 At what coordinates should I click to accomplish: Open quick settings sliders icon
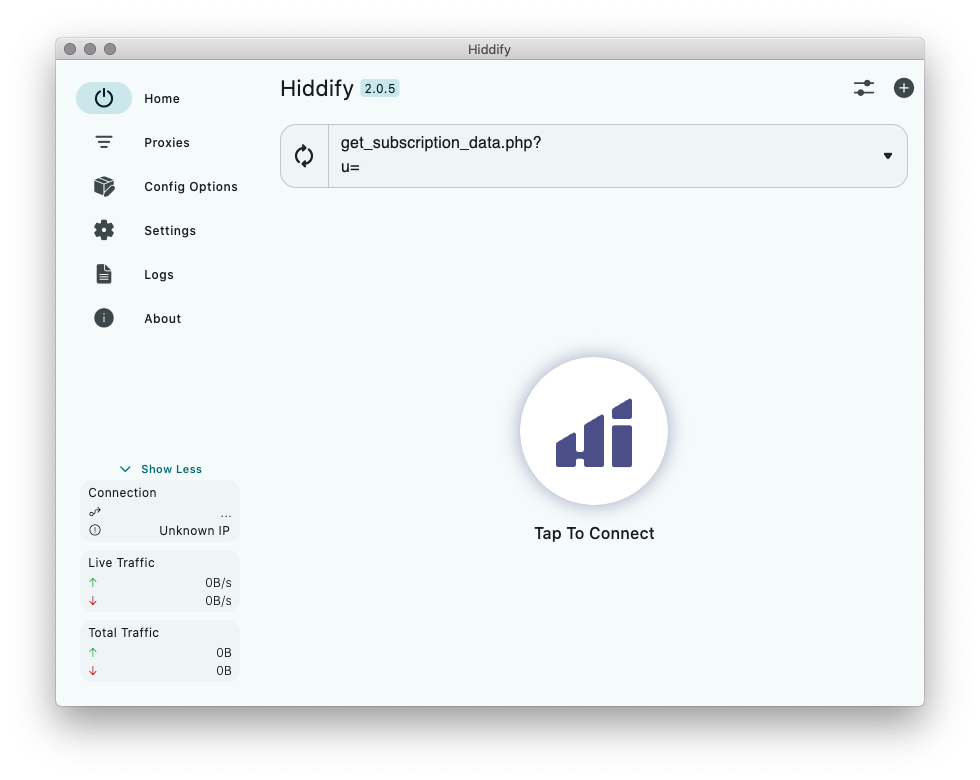pyautogui.click(x=864, y=88)
